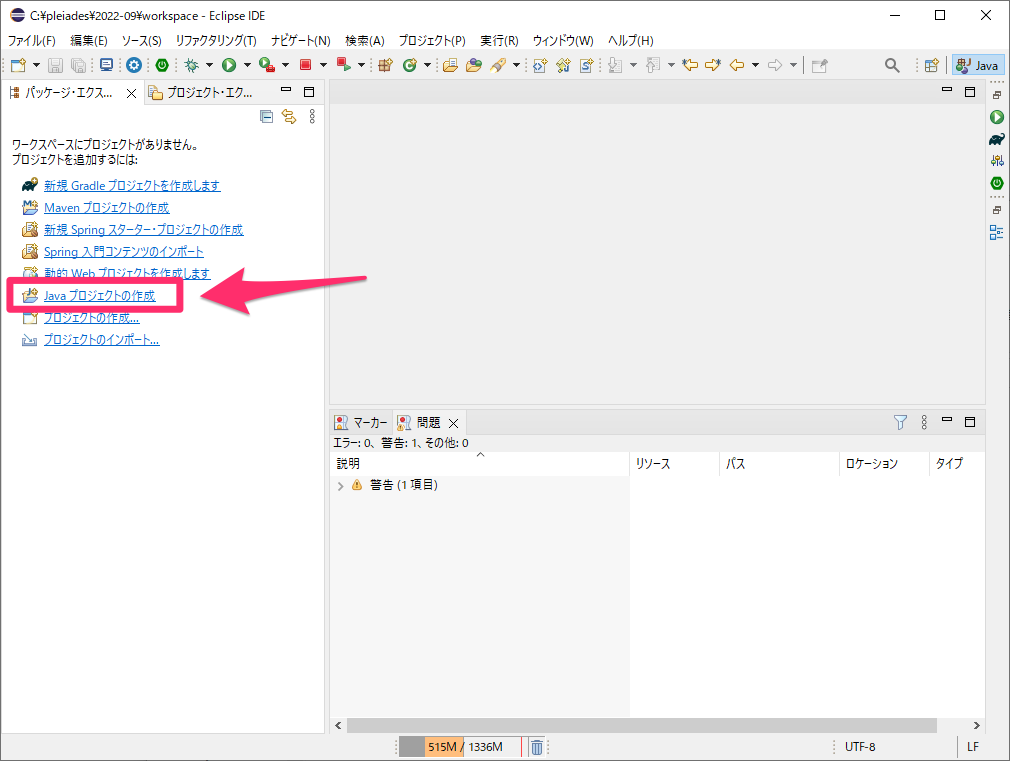Click the Save disk icon
Viewport: 1010px width, 761px height.
(55, 65)
